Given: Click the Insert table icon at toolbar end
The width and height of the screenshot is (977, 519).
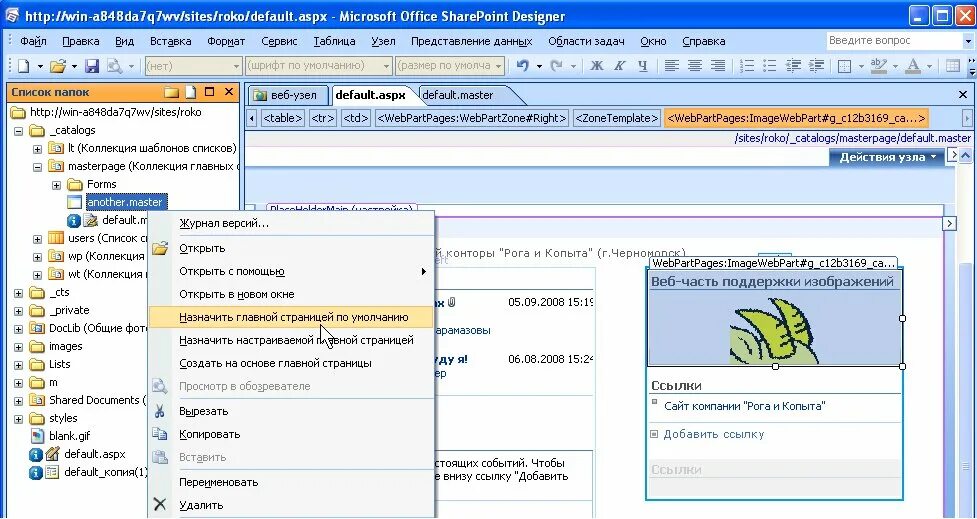Looking at the screenshot, I should coord(952,65).
